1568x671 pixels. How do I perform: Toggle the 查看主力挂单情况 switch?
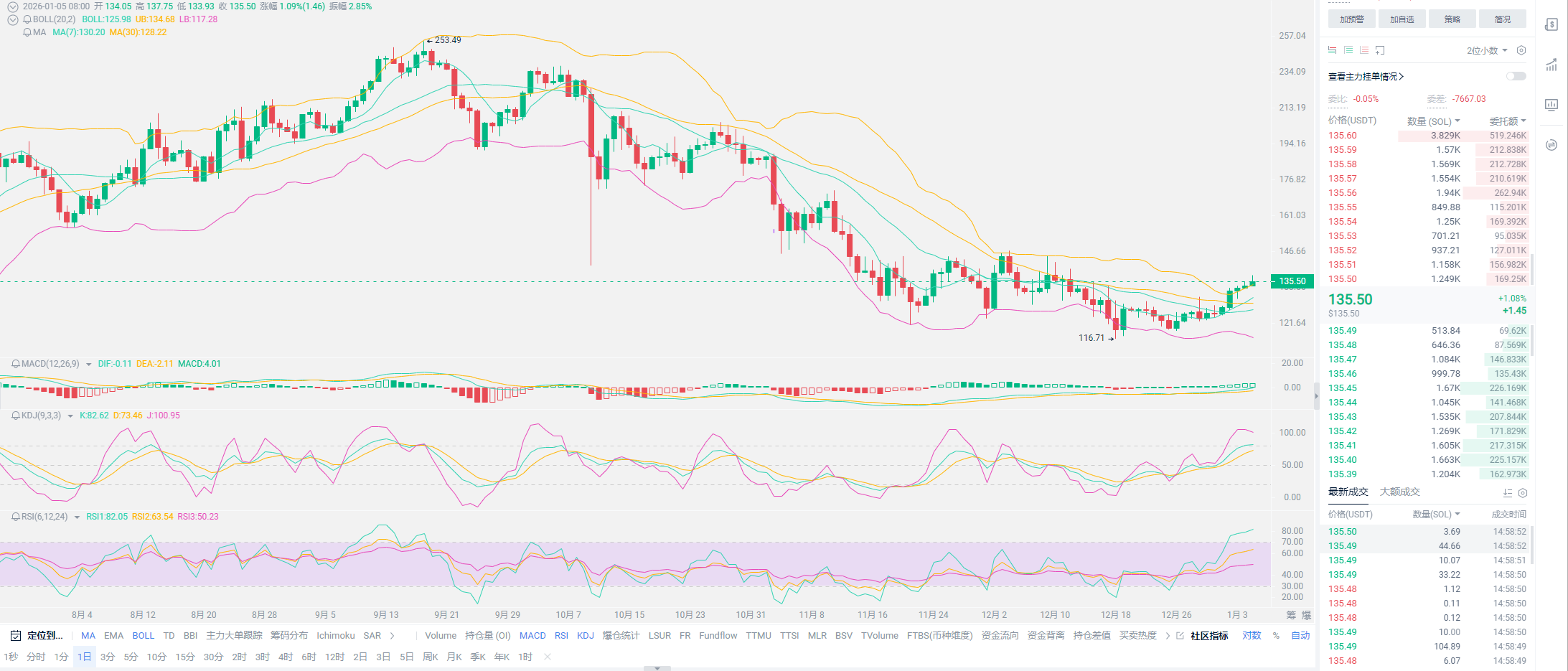[1516, 76]
